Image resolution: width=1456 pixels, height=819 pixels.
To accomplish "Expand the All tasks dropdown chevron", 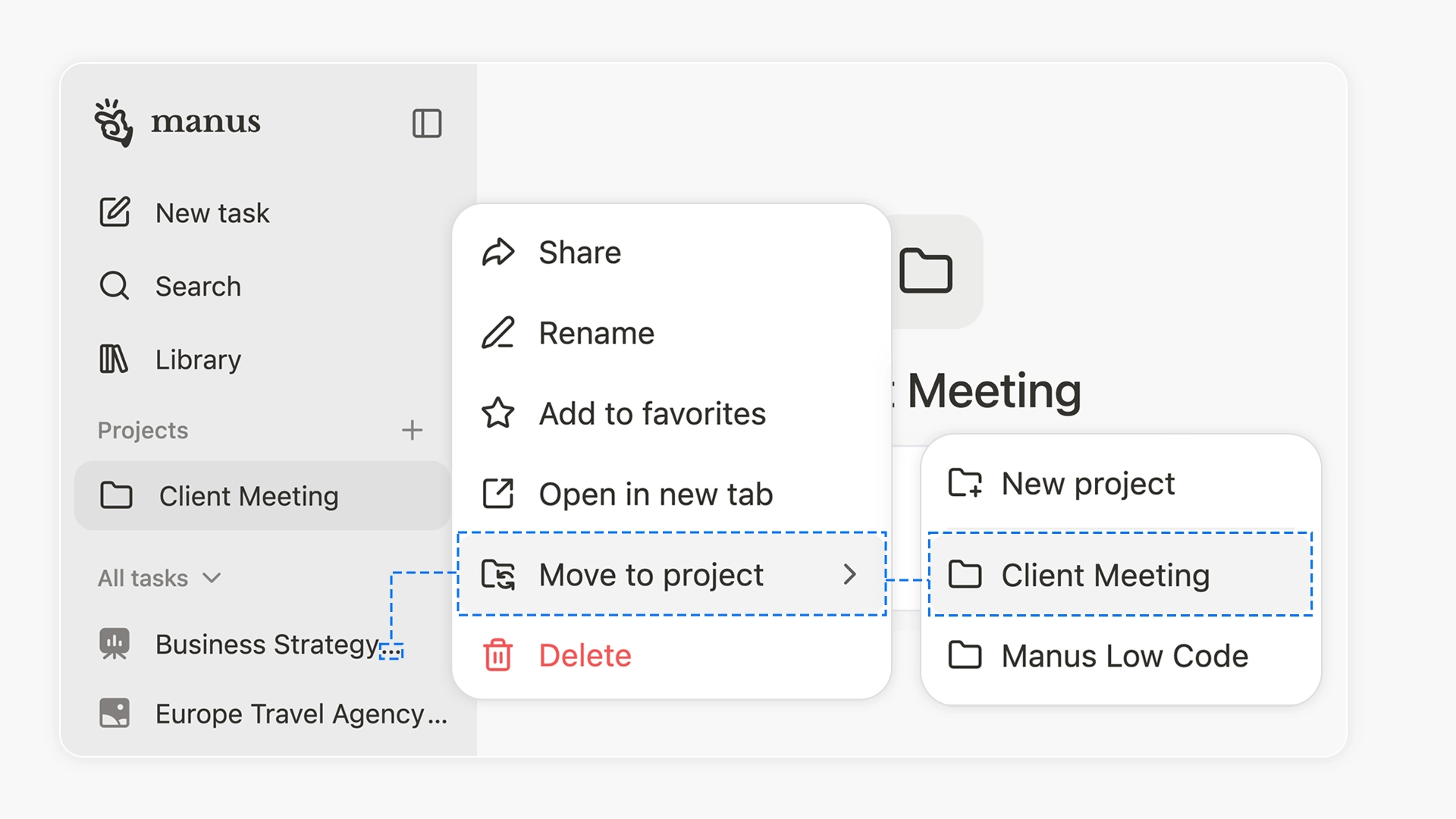I will 212,578.
